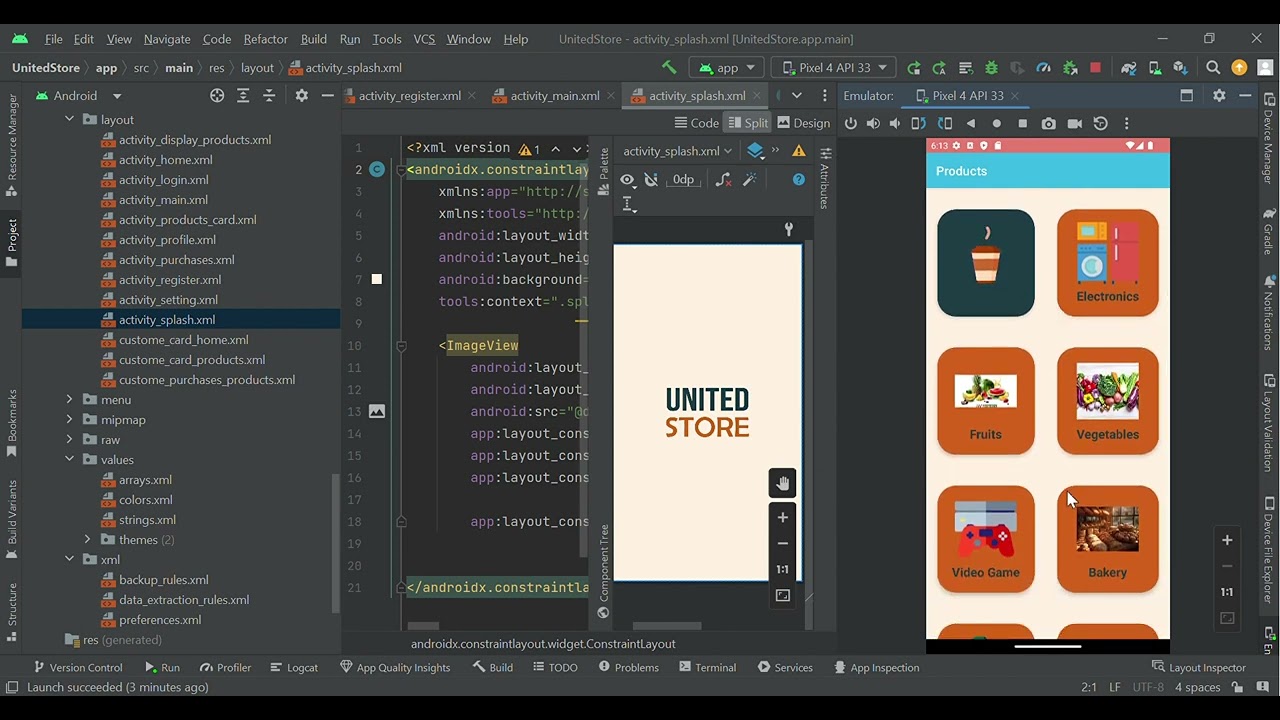Screen dimensions: 1280x720
Task: Switch to activity_main.xml editor tab
Action: tap(554, 96)
